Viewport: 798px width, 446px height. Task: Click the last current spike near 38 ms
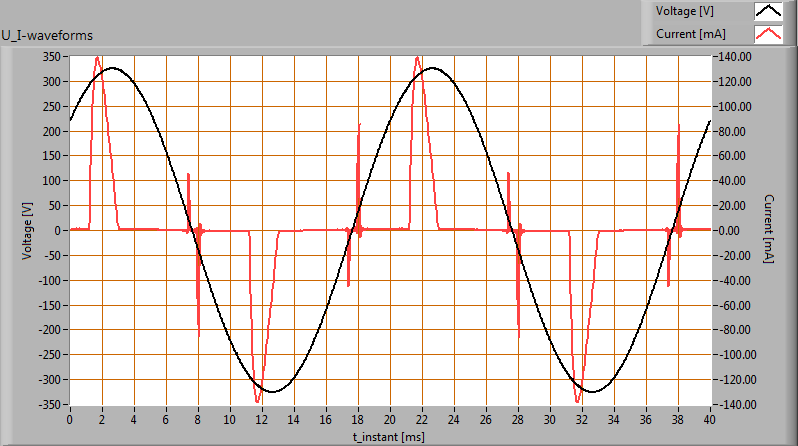[x=678, y=125]
